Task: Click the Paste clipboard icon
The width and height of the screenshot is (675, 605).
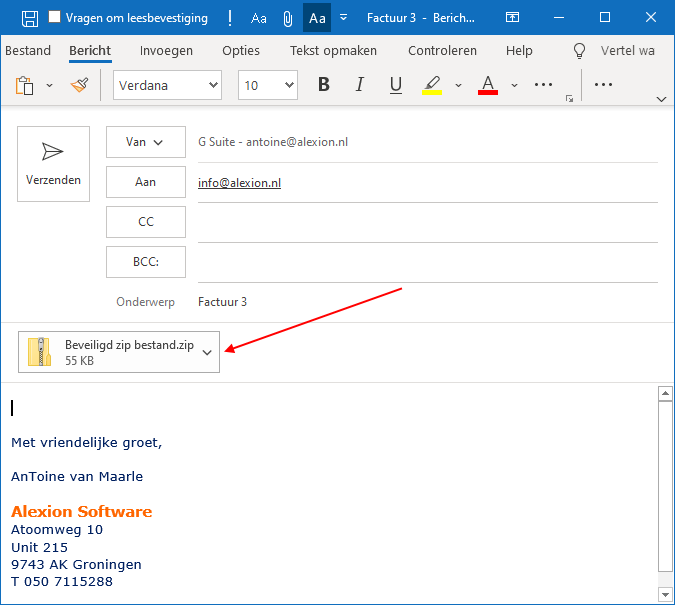Action: pyautogui.click(x=25, y=85)
